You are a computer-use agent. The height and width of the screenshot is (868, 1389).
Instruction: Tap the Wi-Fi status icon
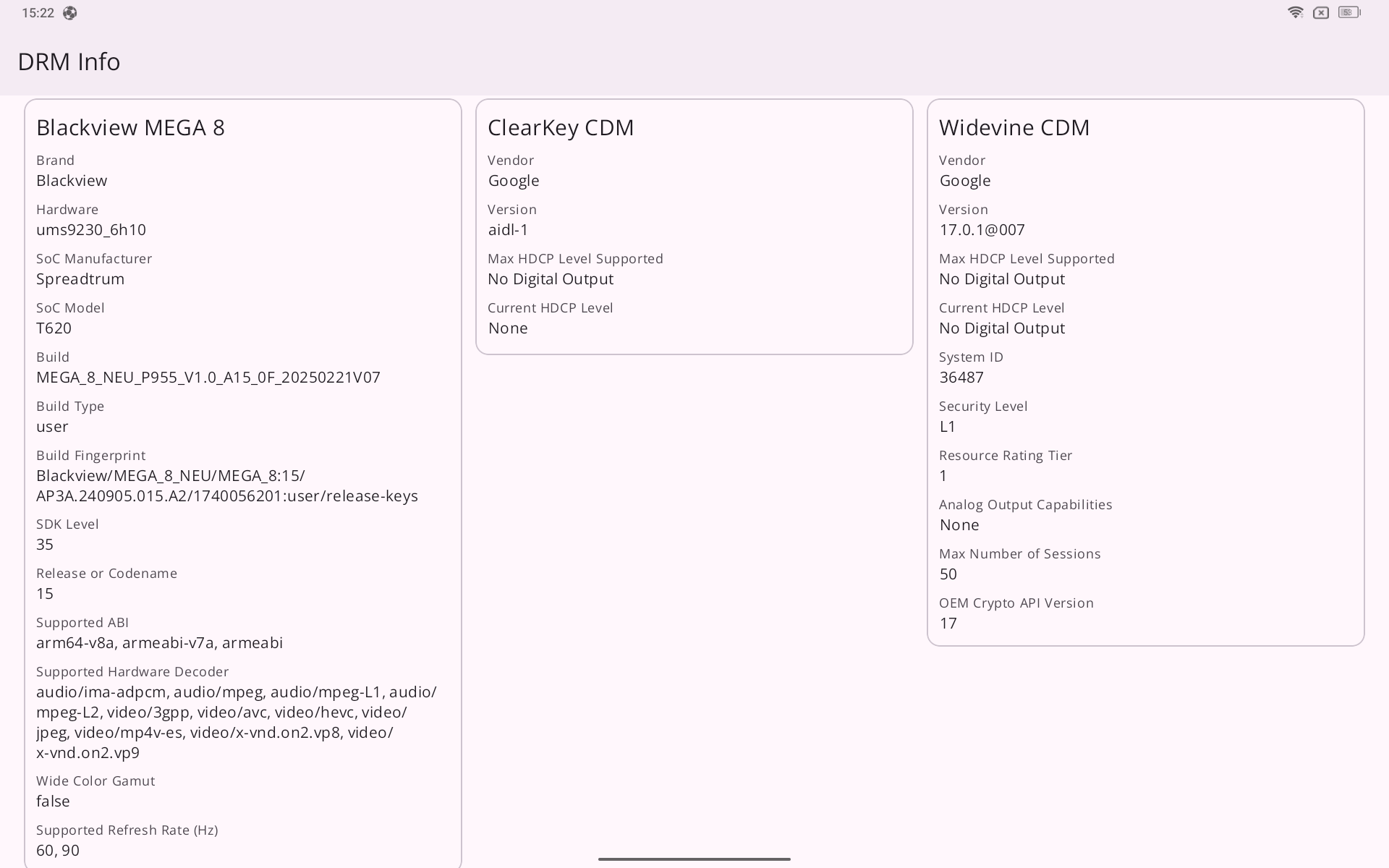[1295, 13]
